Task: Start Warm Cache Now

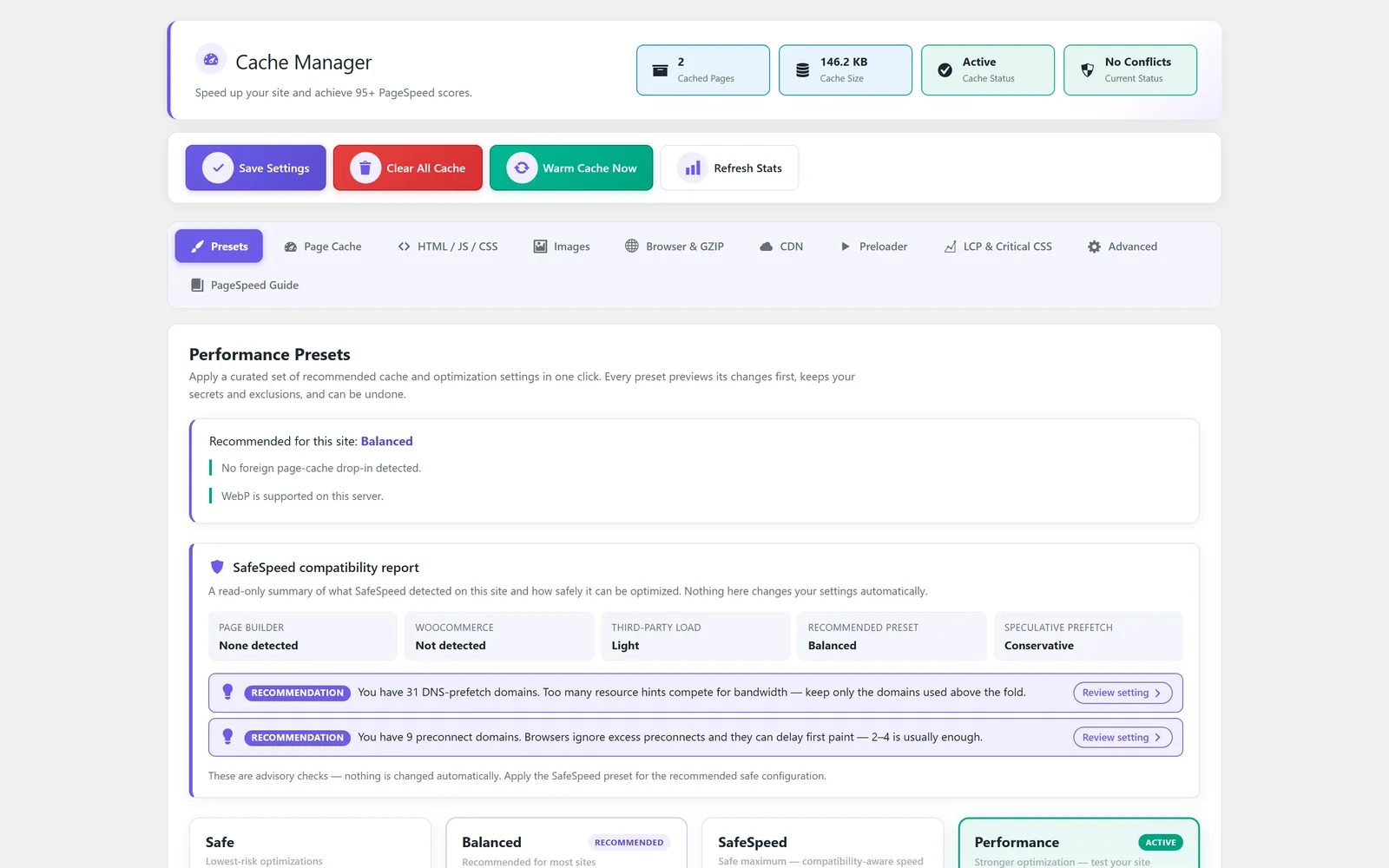Action: pos(571,168)
